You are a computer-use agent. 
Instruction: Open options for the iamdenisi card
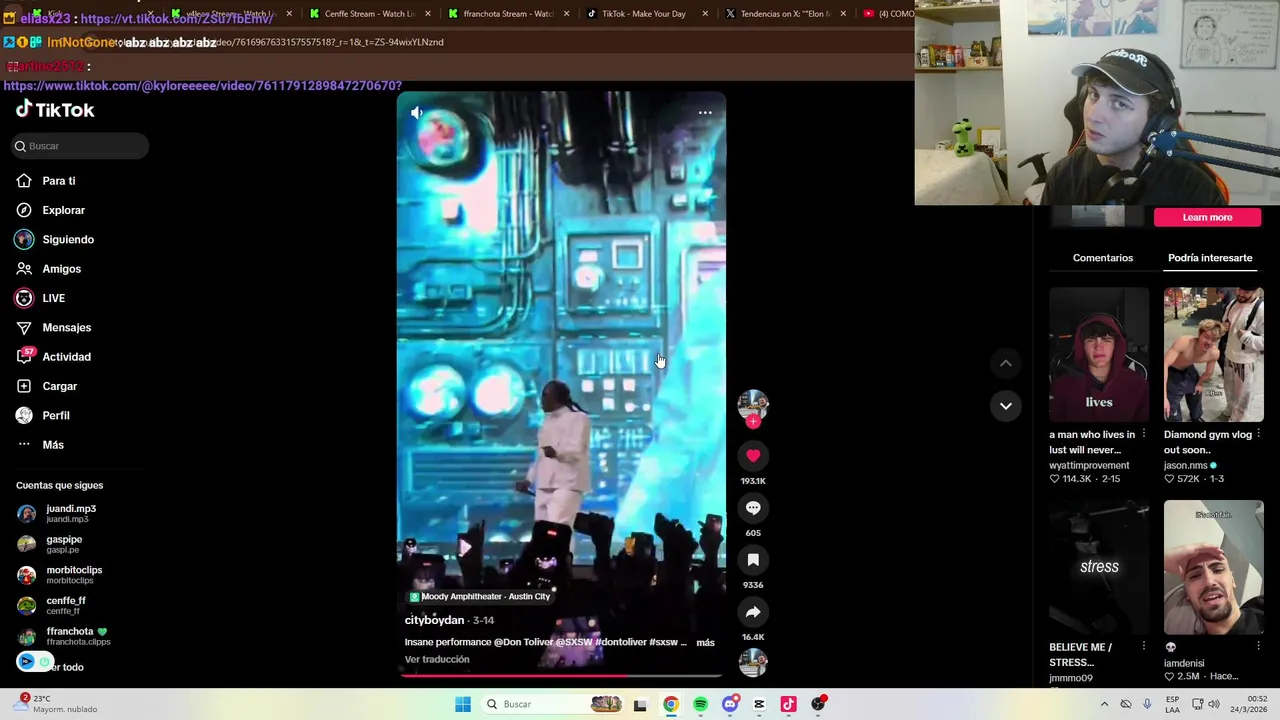tap(1258, 647)
